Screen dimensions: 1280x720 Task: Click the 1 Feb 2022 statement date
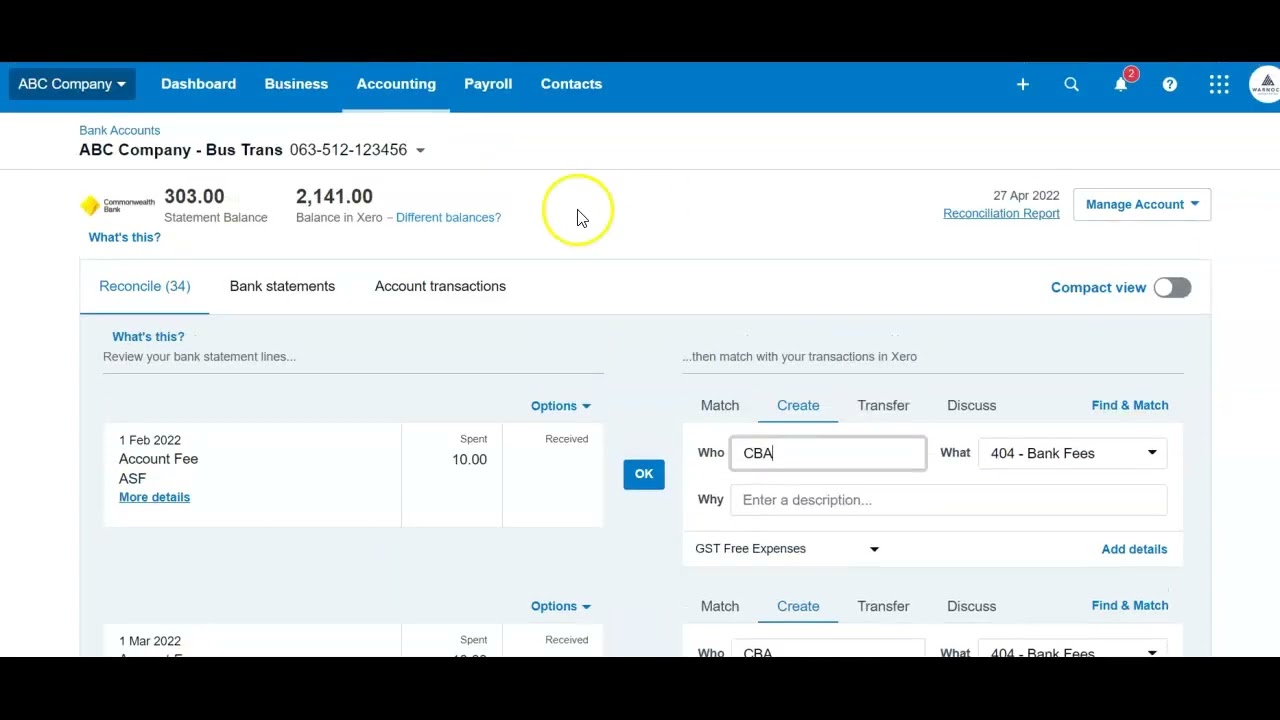coord(150,440)
